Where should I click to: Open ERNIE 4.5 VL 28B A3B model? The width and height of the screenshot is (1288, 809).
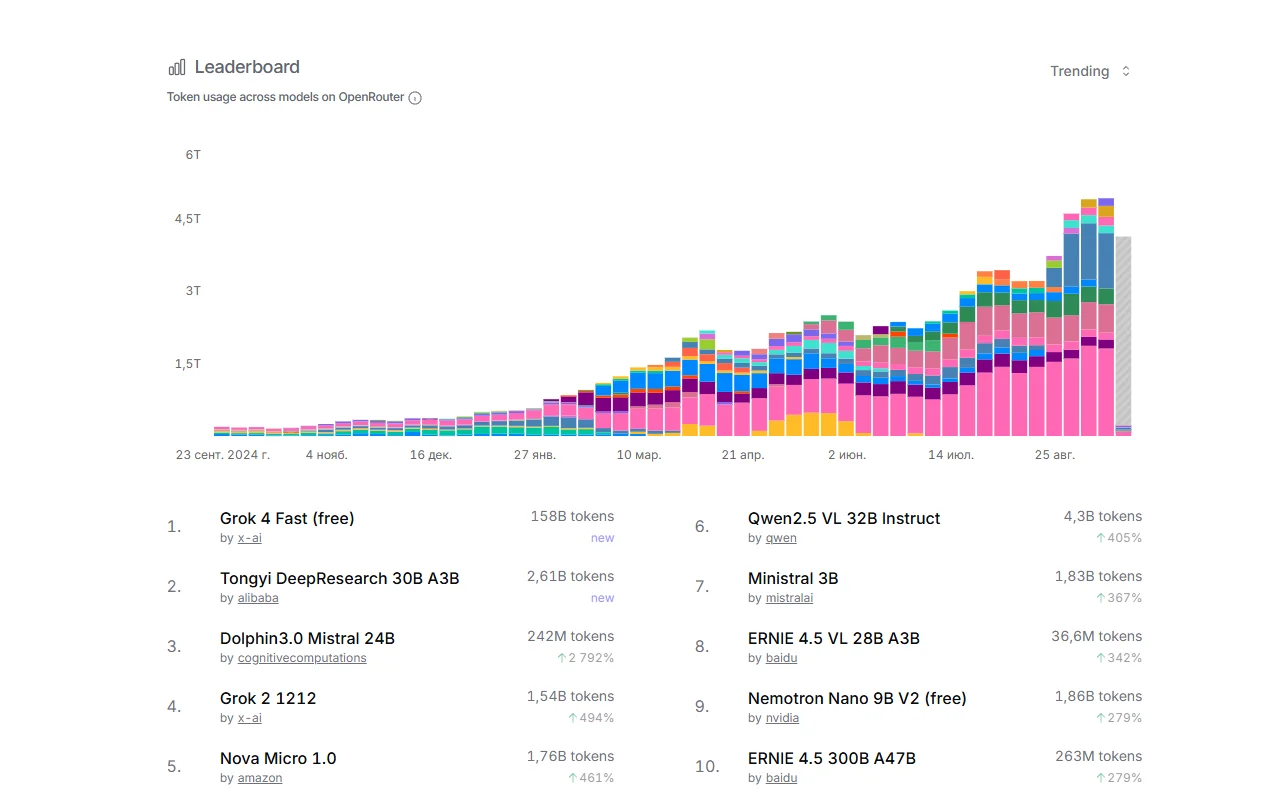834,638
